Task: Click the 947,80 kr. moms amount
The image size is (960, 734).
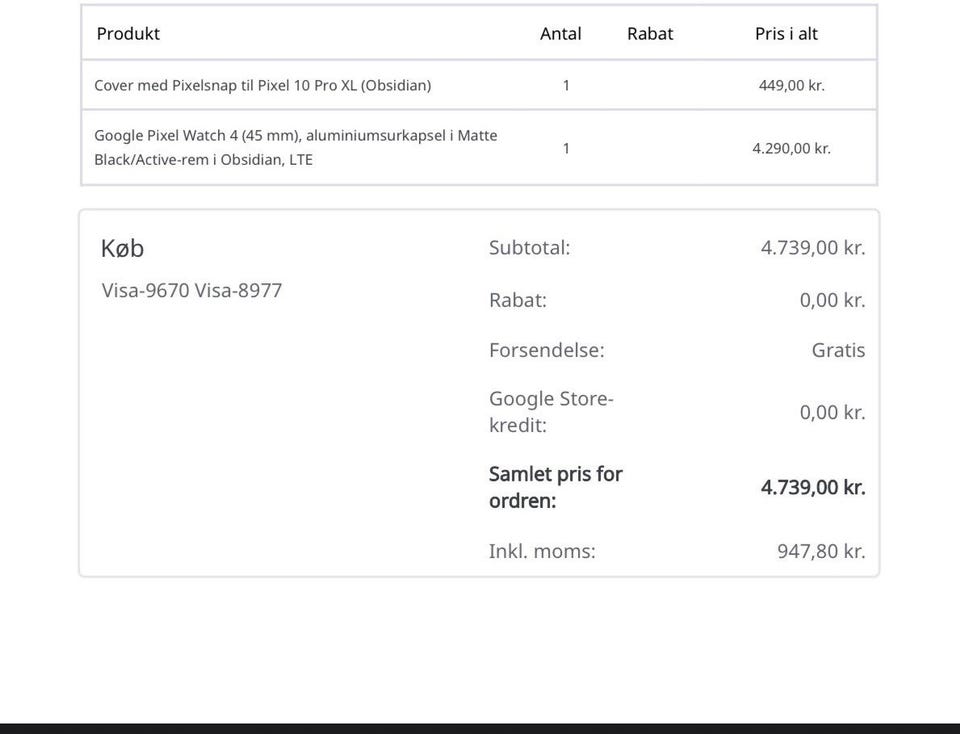Action: coord(821,551)
